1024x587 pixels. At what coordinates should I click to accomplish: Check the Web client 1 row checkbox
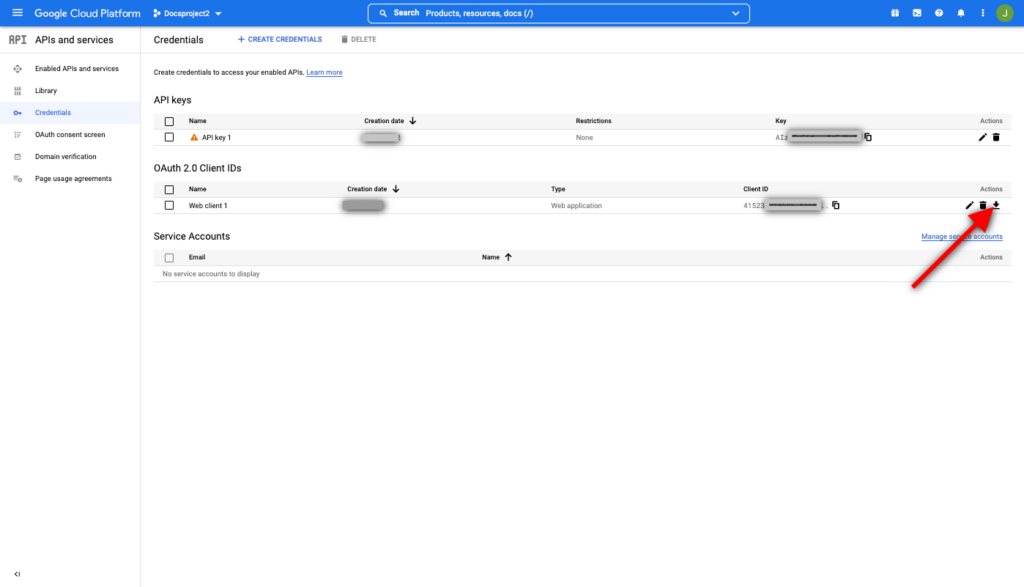[x=169, y=205]
